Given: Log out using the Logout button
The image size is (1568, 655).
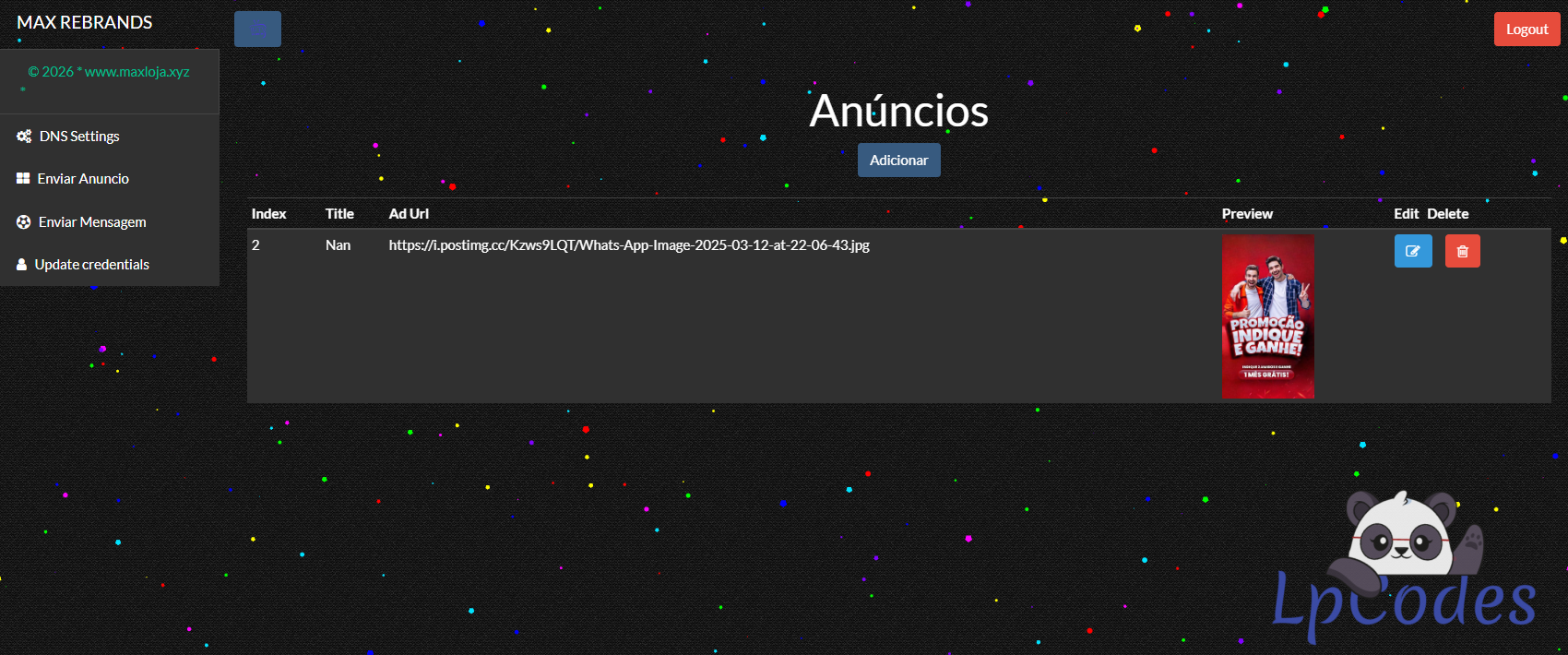Looking at the screenshot, I should coord(1526,30).
